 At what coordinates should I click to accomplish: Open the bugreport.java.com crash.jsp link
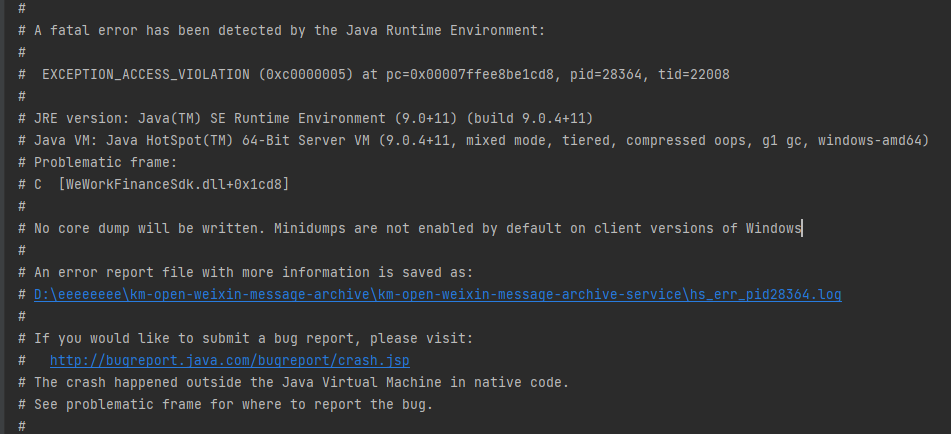tap(229, 361)
